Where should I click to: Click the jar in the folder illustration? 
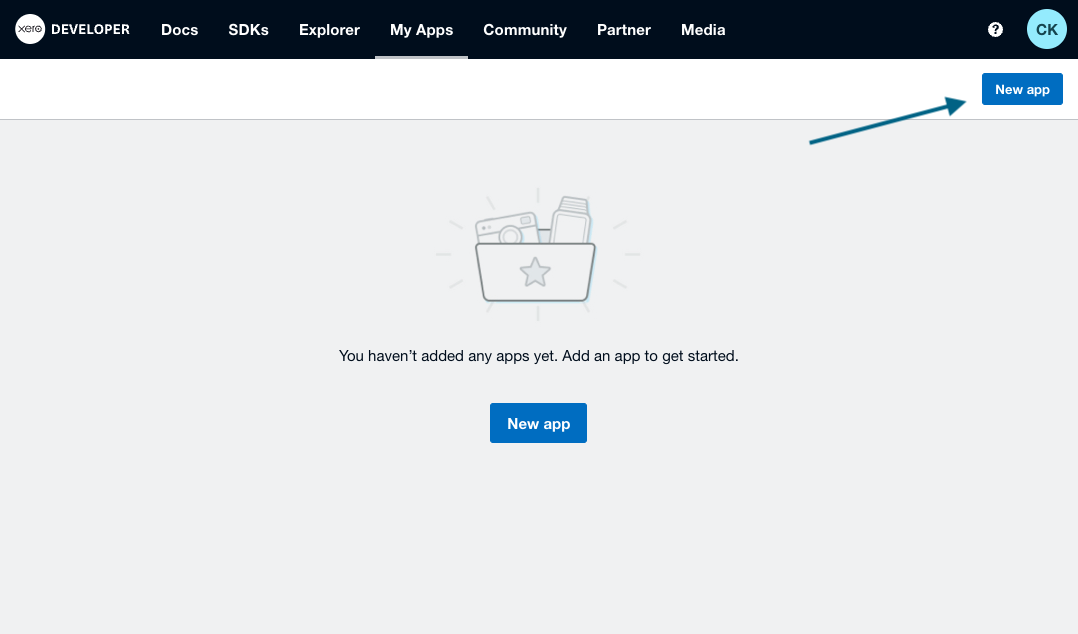[x=571, y=220]
